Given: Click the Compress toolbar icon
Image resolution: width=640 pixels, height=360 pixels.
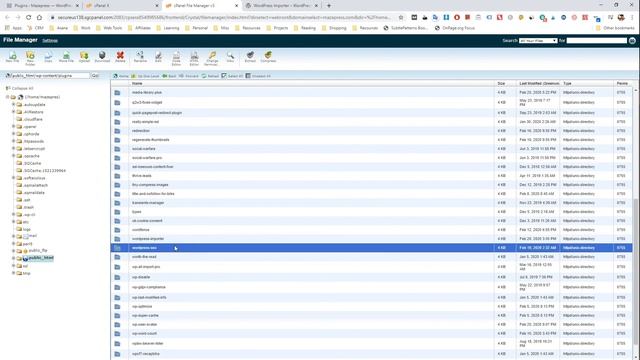Looking at the screenshot, I should pos(268,56).
